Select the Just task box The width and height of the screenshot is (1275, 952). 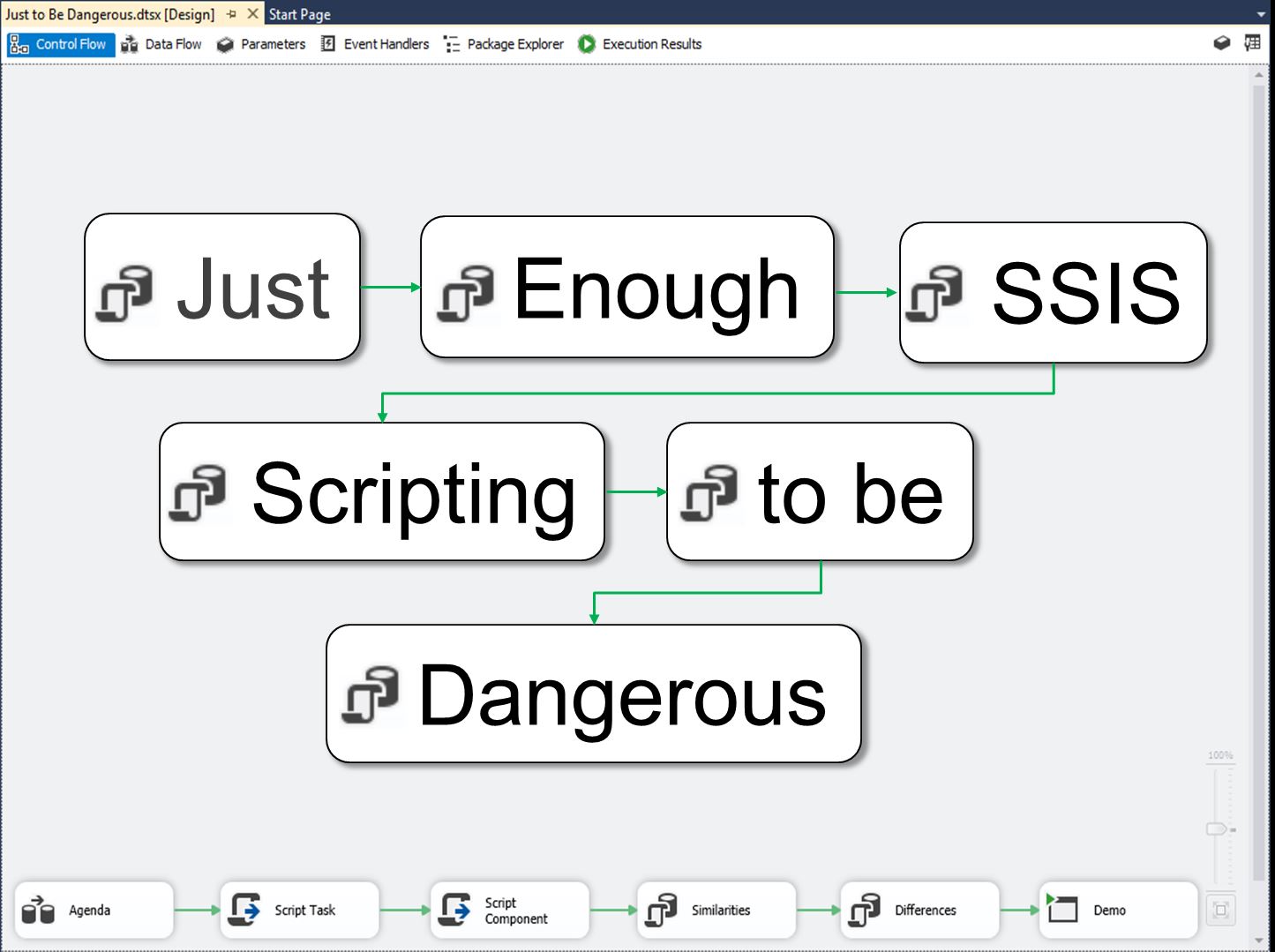(222, 287)
